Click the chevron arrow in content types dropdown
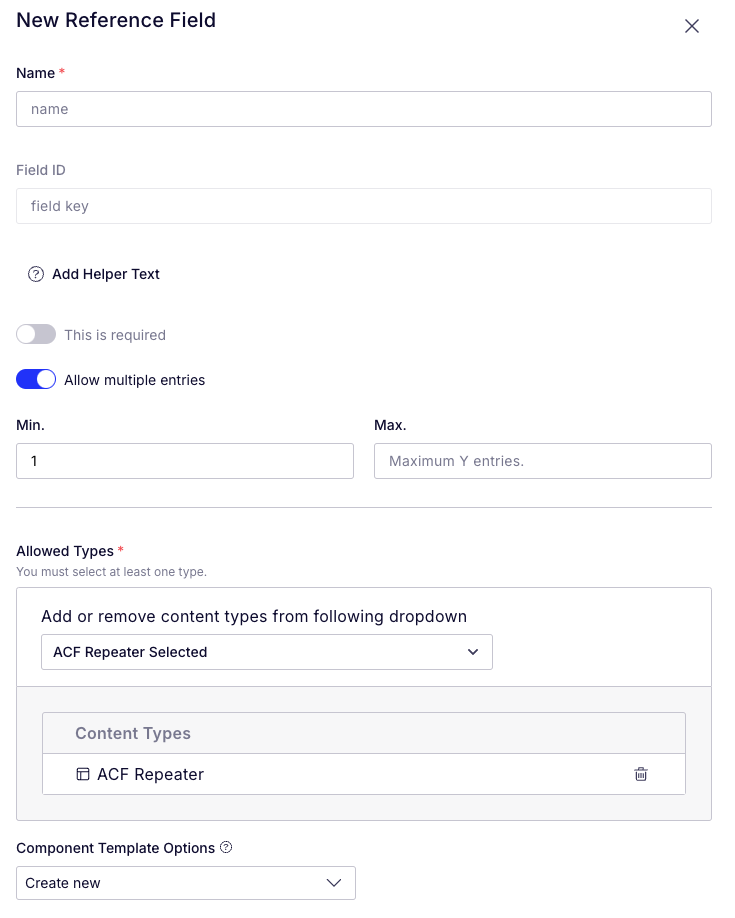The width and height of the screenshot is (735, 918). pos(473,652)
